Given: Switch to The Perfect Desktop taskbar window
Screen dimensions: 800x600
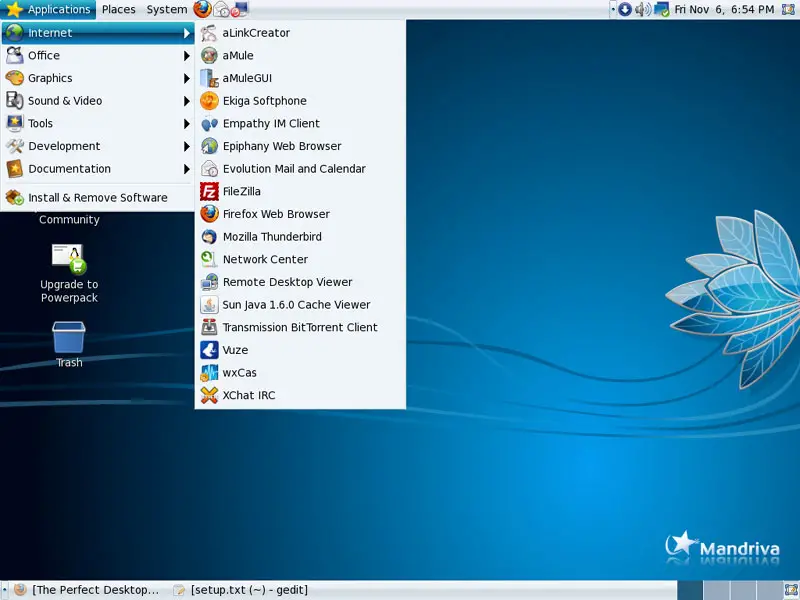Looking at the screenshot, I should click(87, 590).
